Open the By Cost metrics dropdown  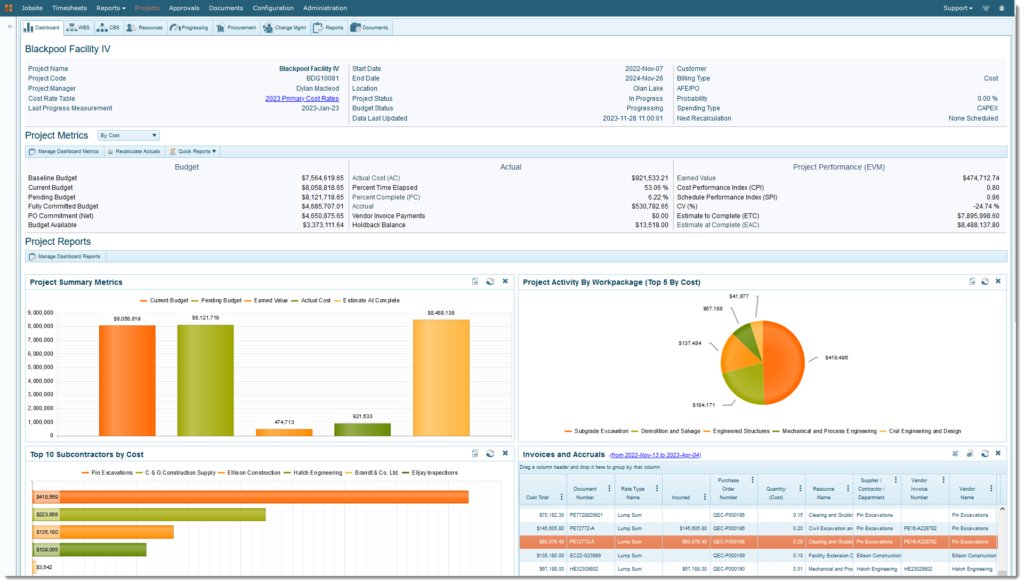129,135
